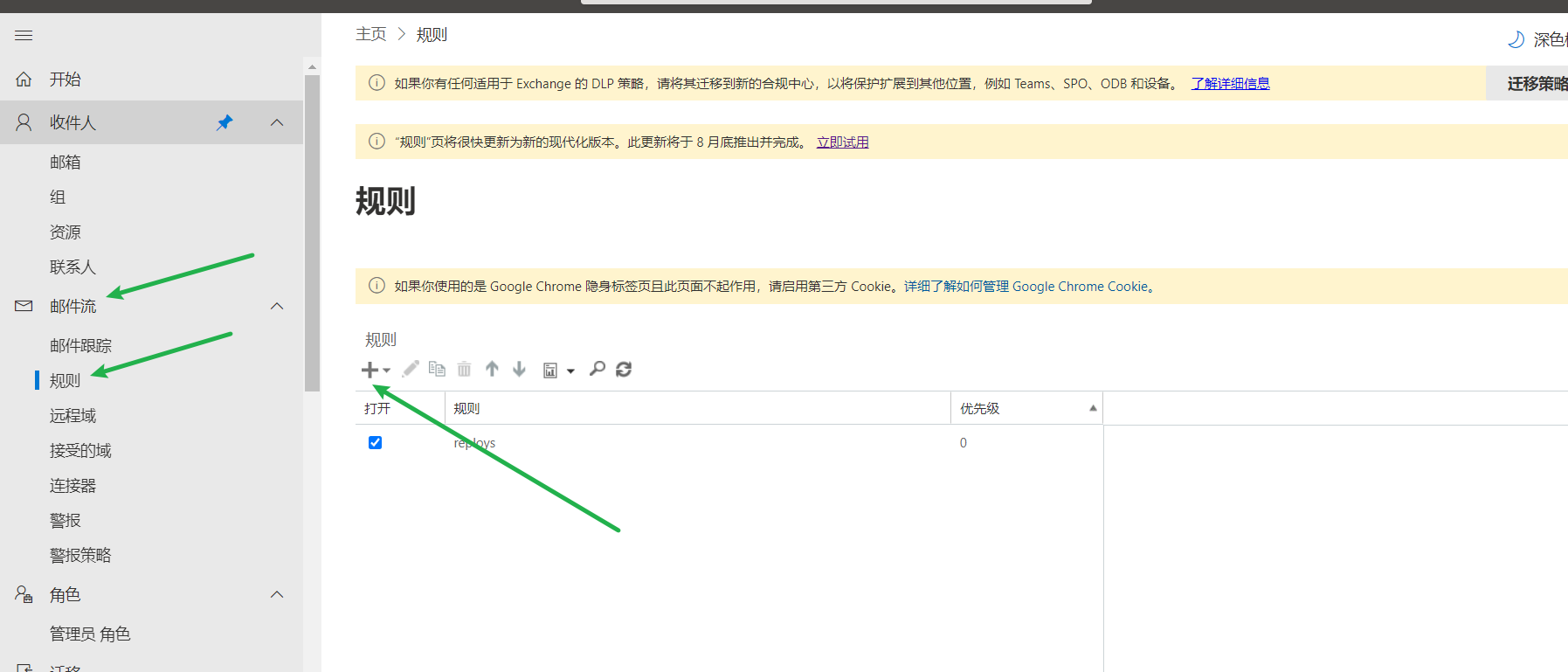The image size is (1568, 672).
Task: Click the copy rule icon
Action: click(437, 369)
